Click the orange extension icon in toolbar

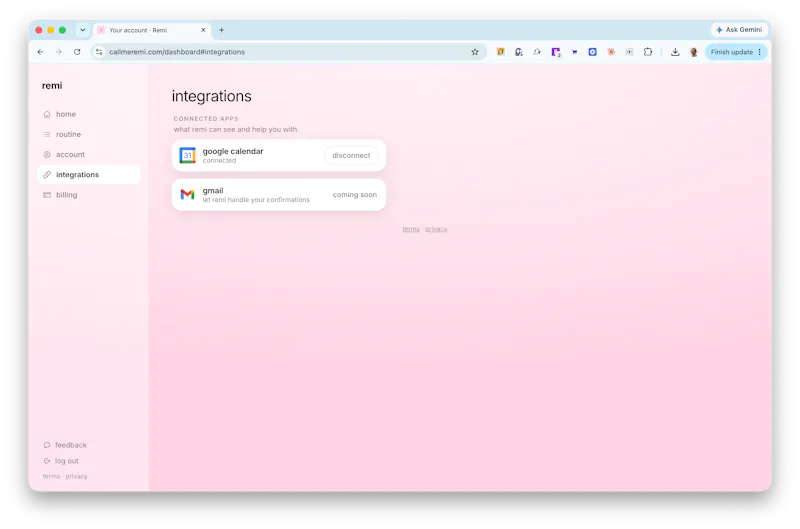[501, 52]
